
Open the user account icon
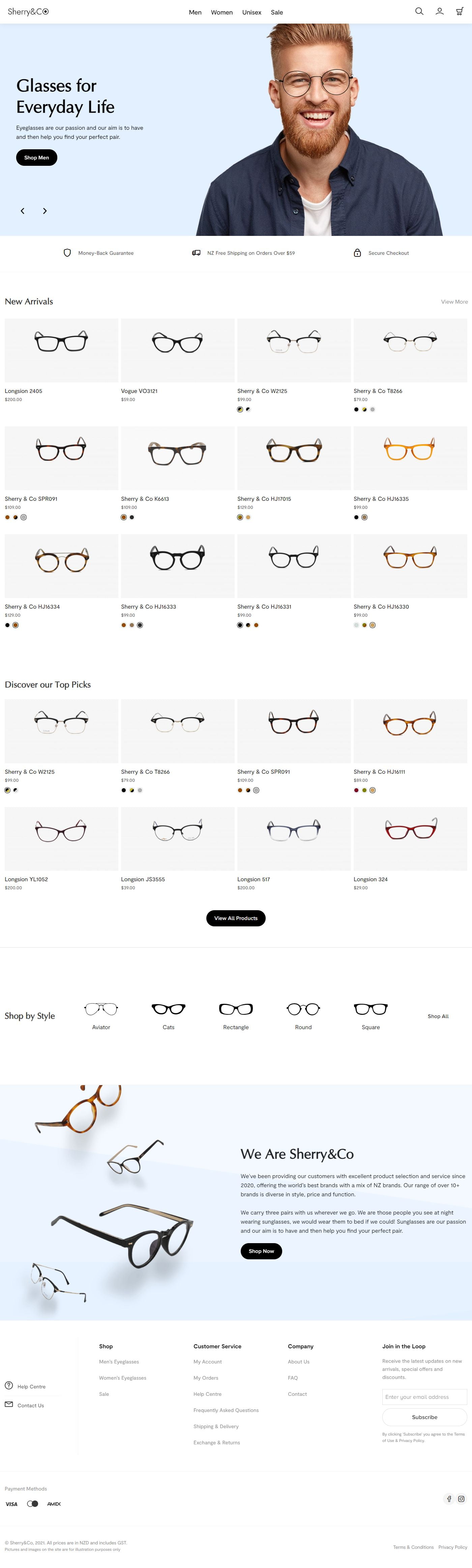439,11
